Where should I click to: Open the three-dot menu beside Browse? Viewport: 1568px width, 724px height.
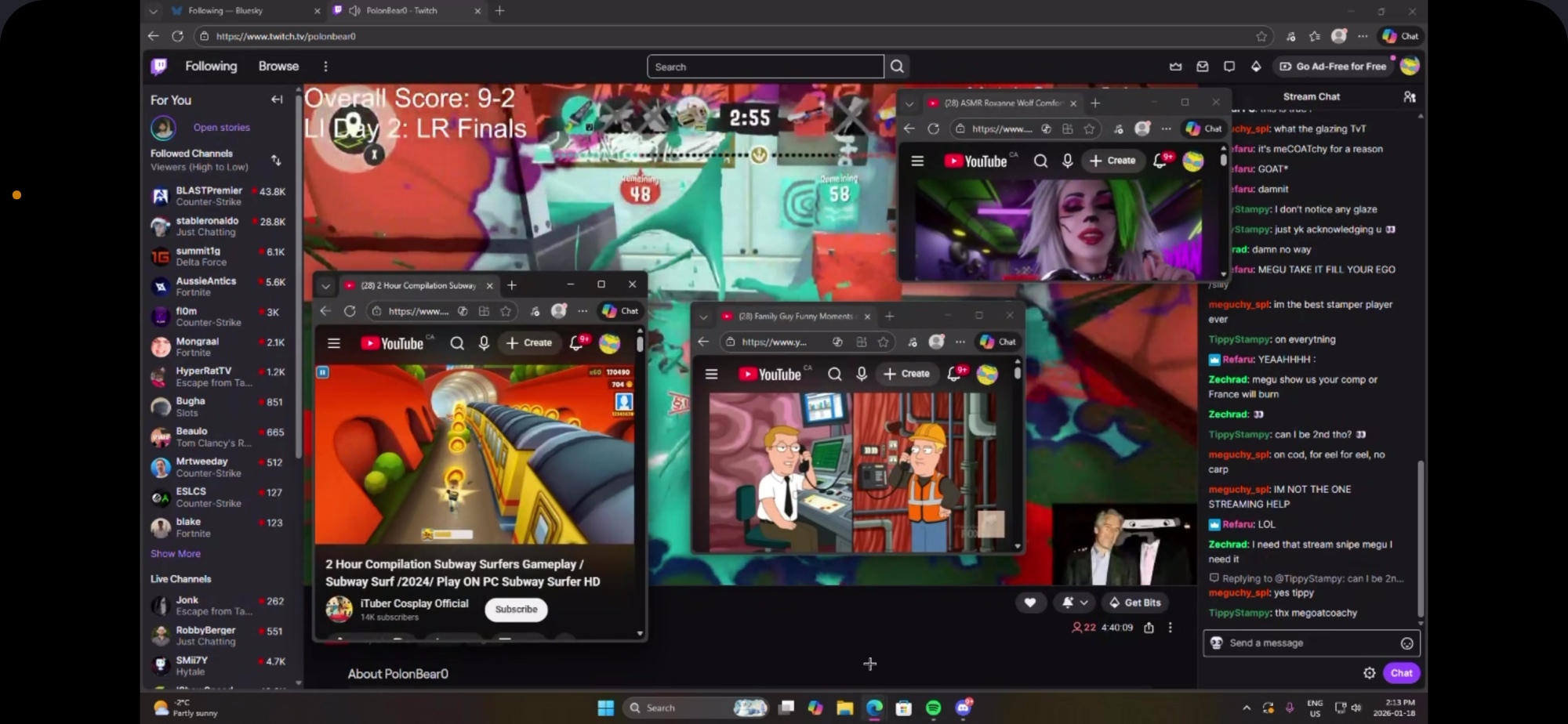pos(325,67)
